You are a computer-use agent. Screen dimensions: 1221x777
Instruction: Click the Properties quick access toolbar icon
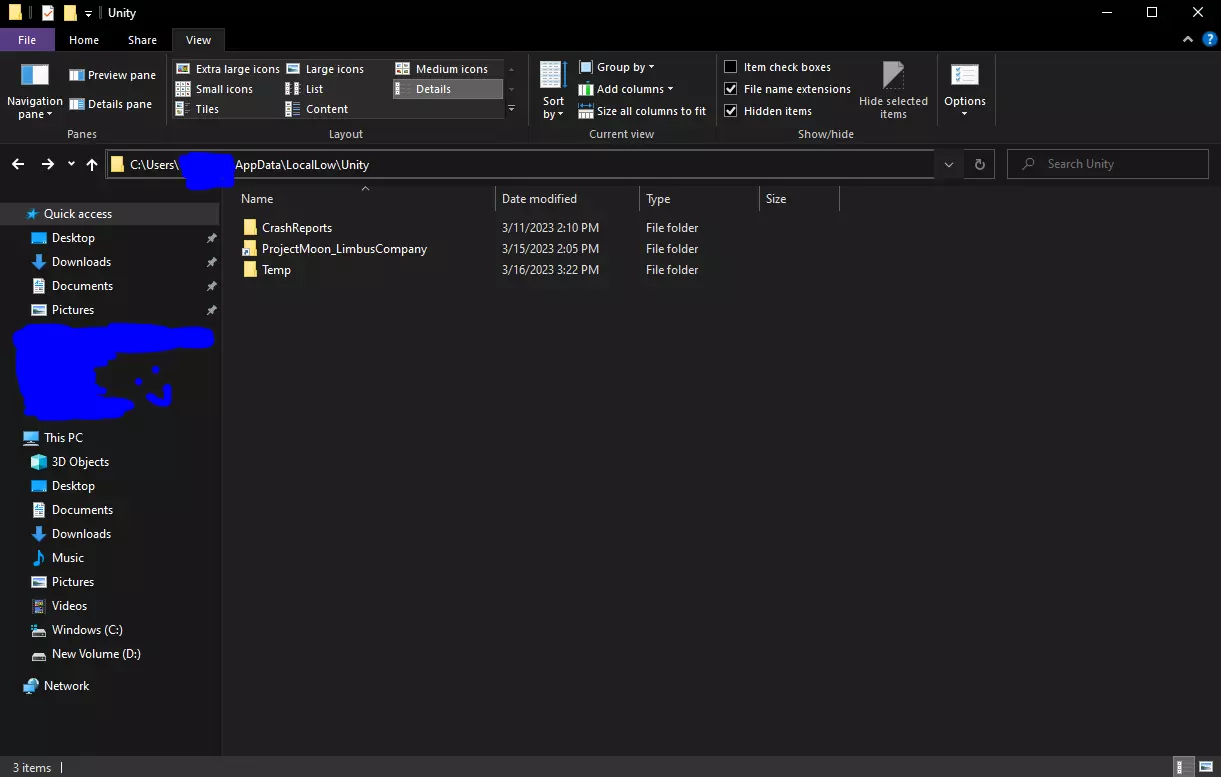[48, 13]
